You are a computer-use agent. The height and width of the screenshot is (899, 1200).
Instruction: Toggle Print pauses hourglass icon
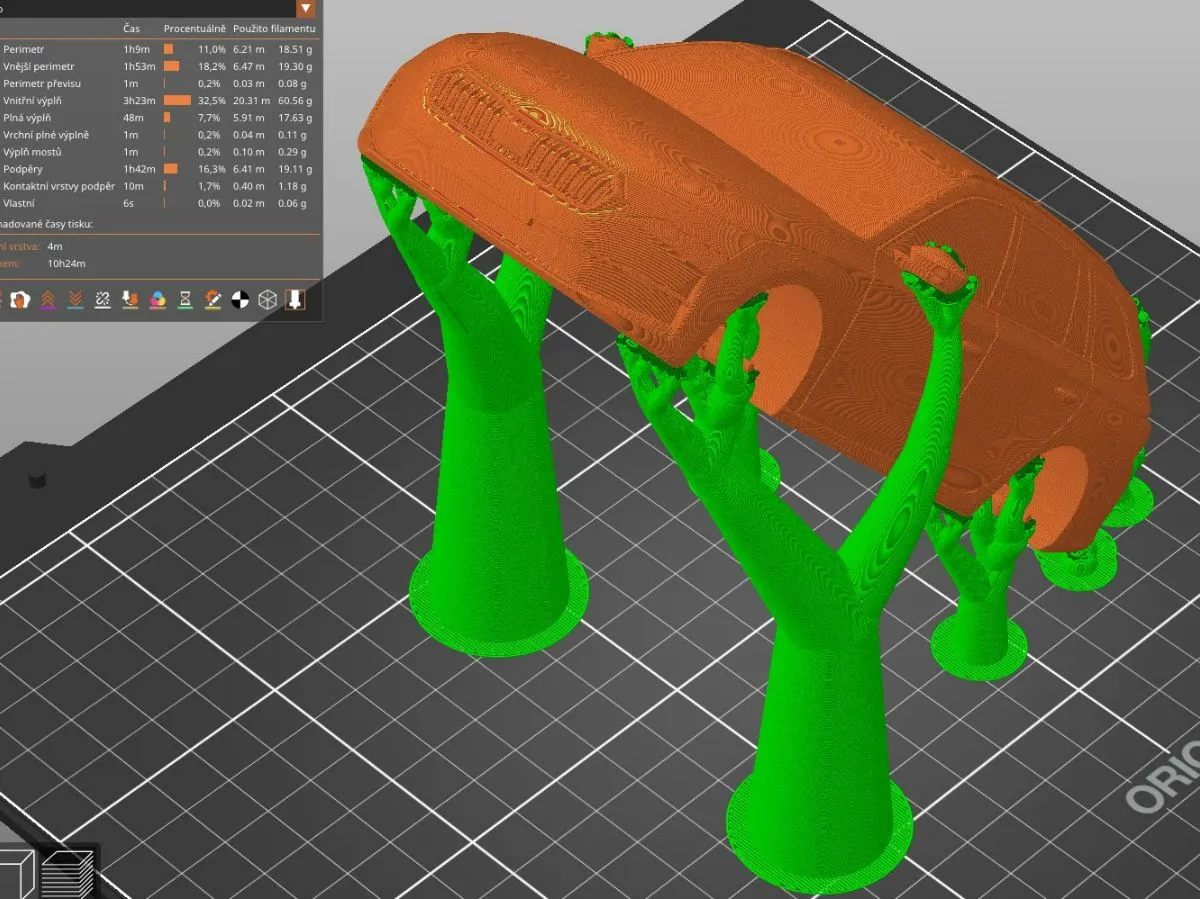point(185,299)
